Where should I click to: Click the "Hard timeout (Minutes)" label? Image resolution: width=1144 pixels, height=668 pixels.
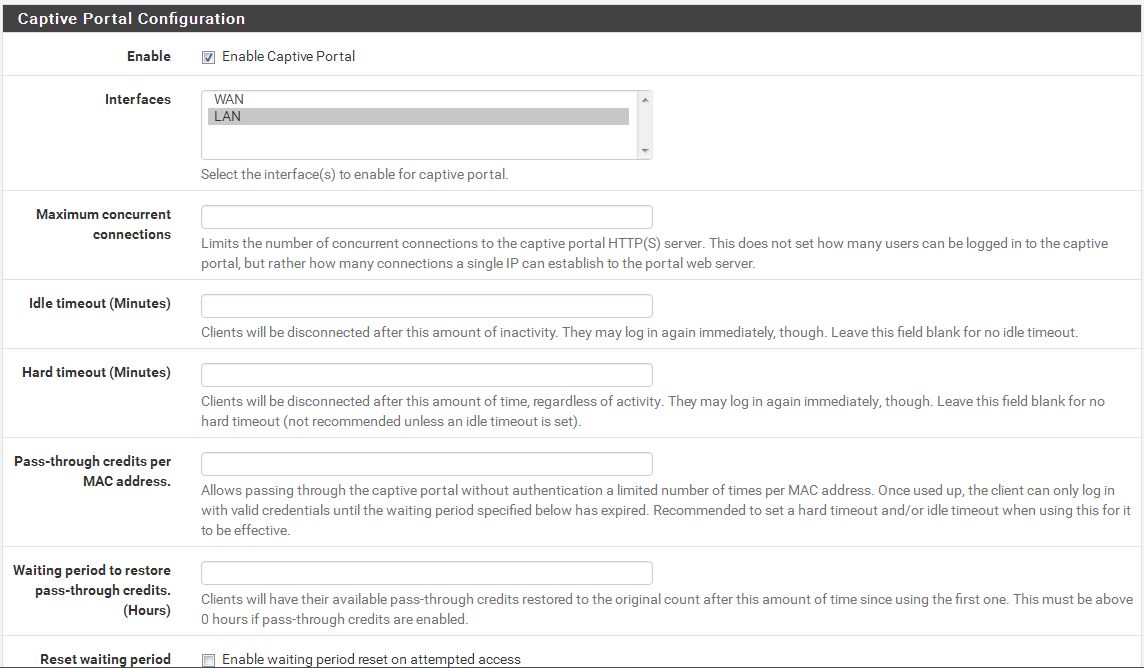pos(96,372)
